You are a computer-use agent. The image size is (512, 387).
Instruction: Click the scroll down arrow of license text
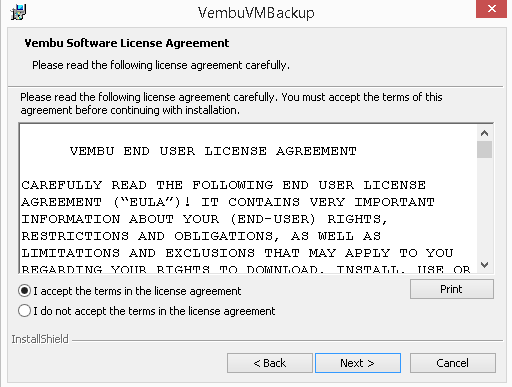point(484,265)
